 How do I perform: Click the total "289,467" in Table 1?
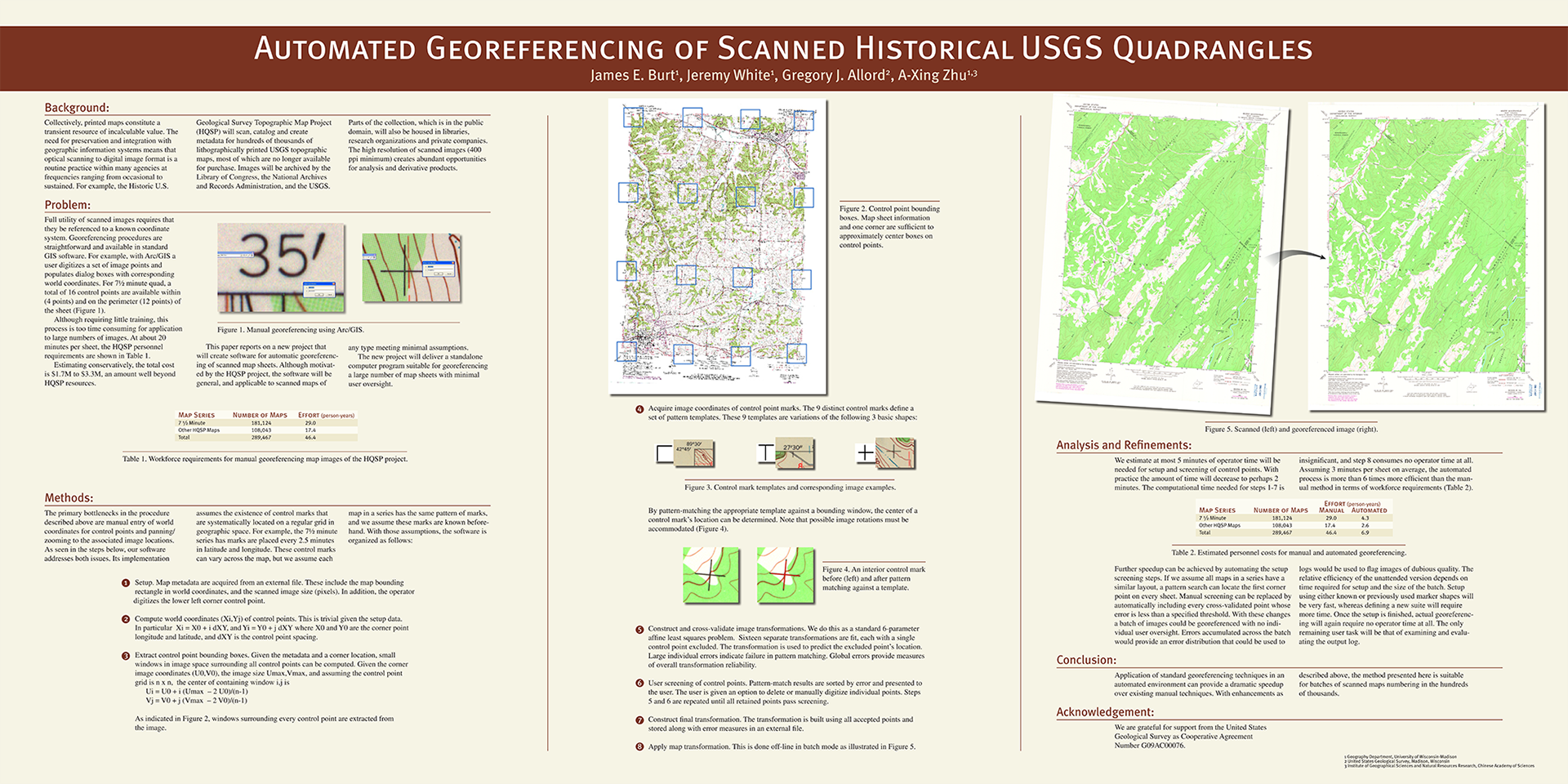tap(261, 438)
